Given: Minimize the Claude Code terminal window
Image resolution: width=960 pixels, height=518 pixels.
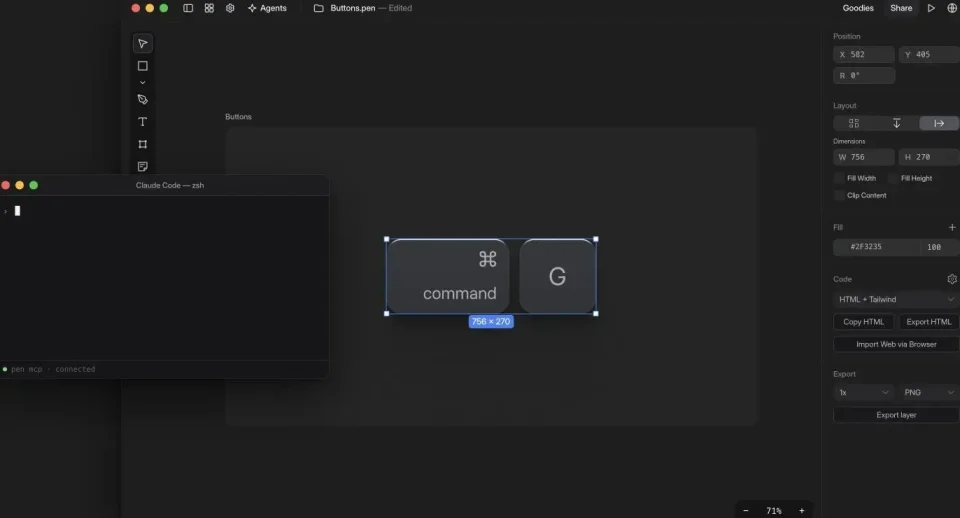Looking at the screenshot, I should [20, 185].
